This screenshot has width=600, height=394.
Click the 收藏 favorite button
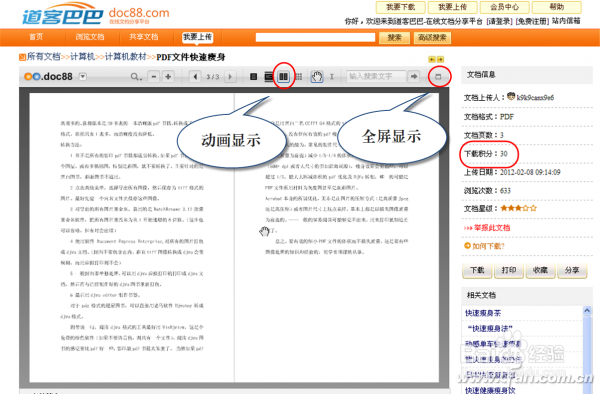click(540, 270)
